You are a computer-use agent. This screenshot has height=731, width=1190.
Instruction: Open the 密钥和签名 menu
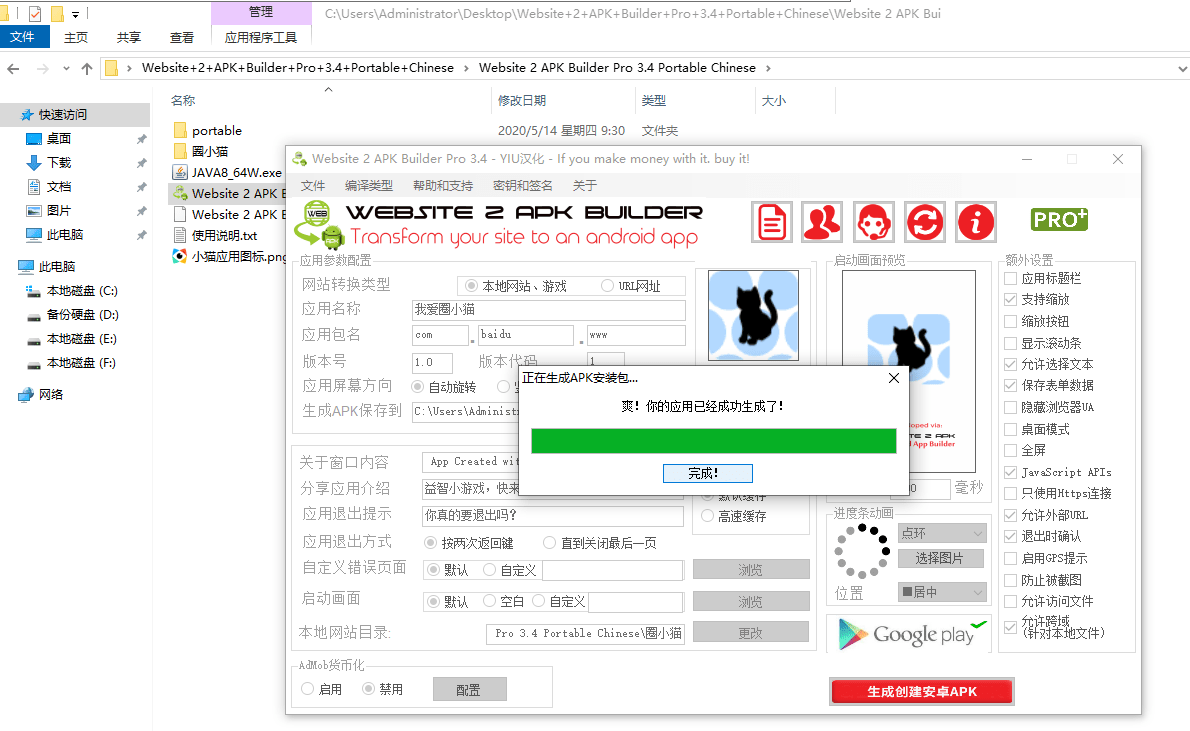pyautogui.click(x=523, y=185)
